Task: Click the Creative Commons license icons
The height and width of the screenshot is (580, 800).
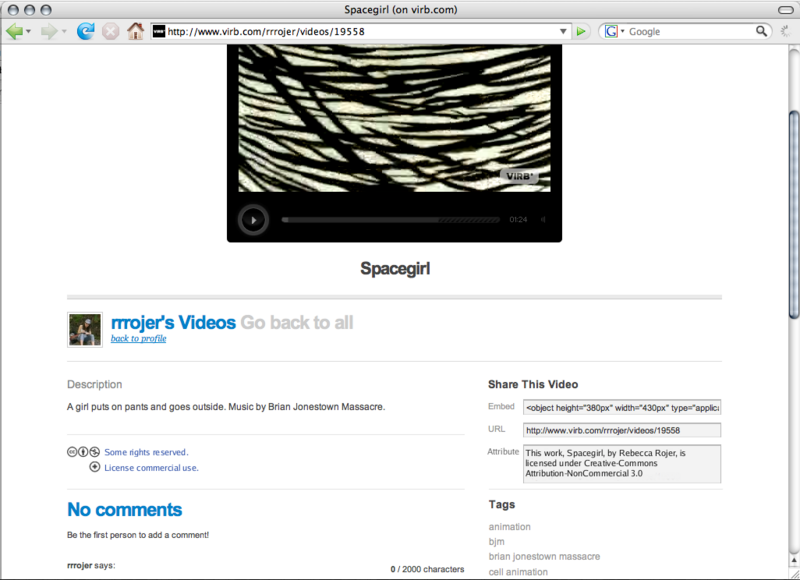Action: [84, 452]
